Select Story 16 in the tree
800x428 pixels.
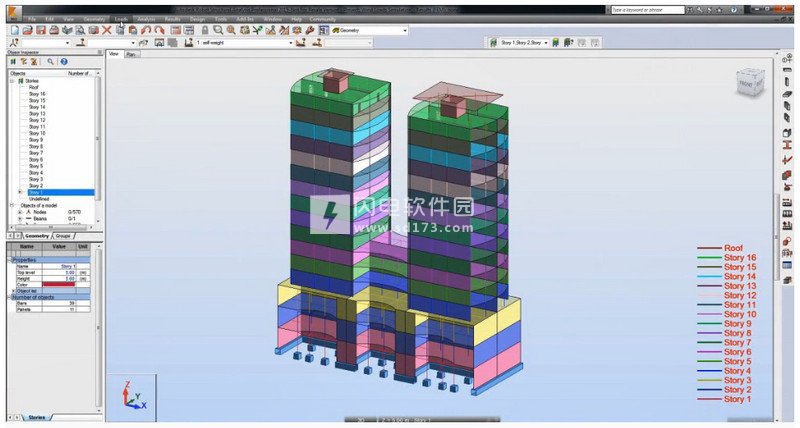click(x=37, y=94)
